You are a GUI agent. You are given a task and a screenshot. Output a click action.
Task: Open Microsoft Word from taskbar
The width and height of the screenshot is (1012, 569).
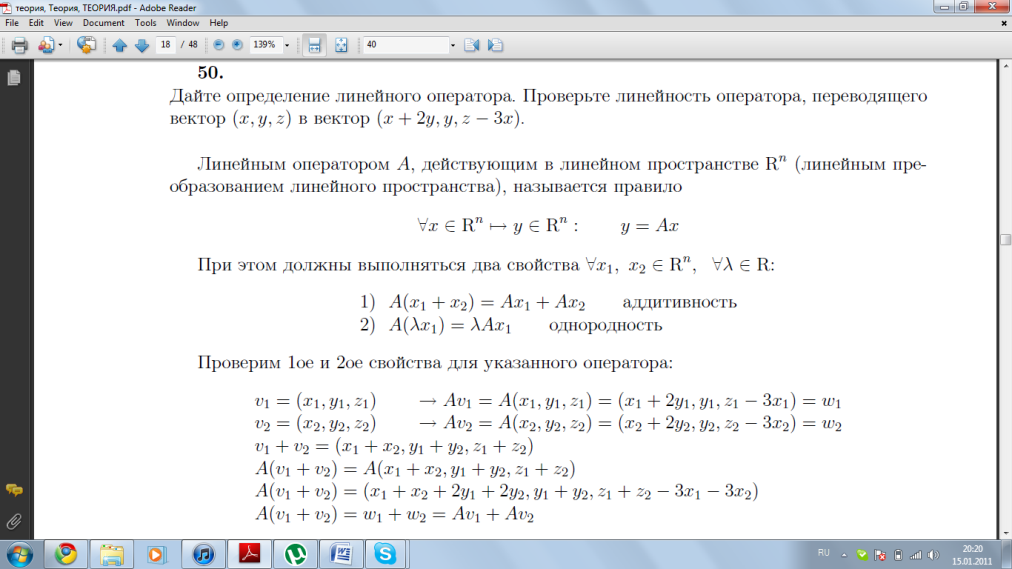point(341,554)
